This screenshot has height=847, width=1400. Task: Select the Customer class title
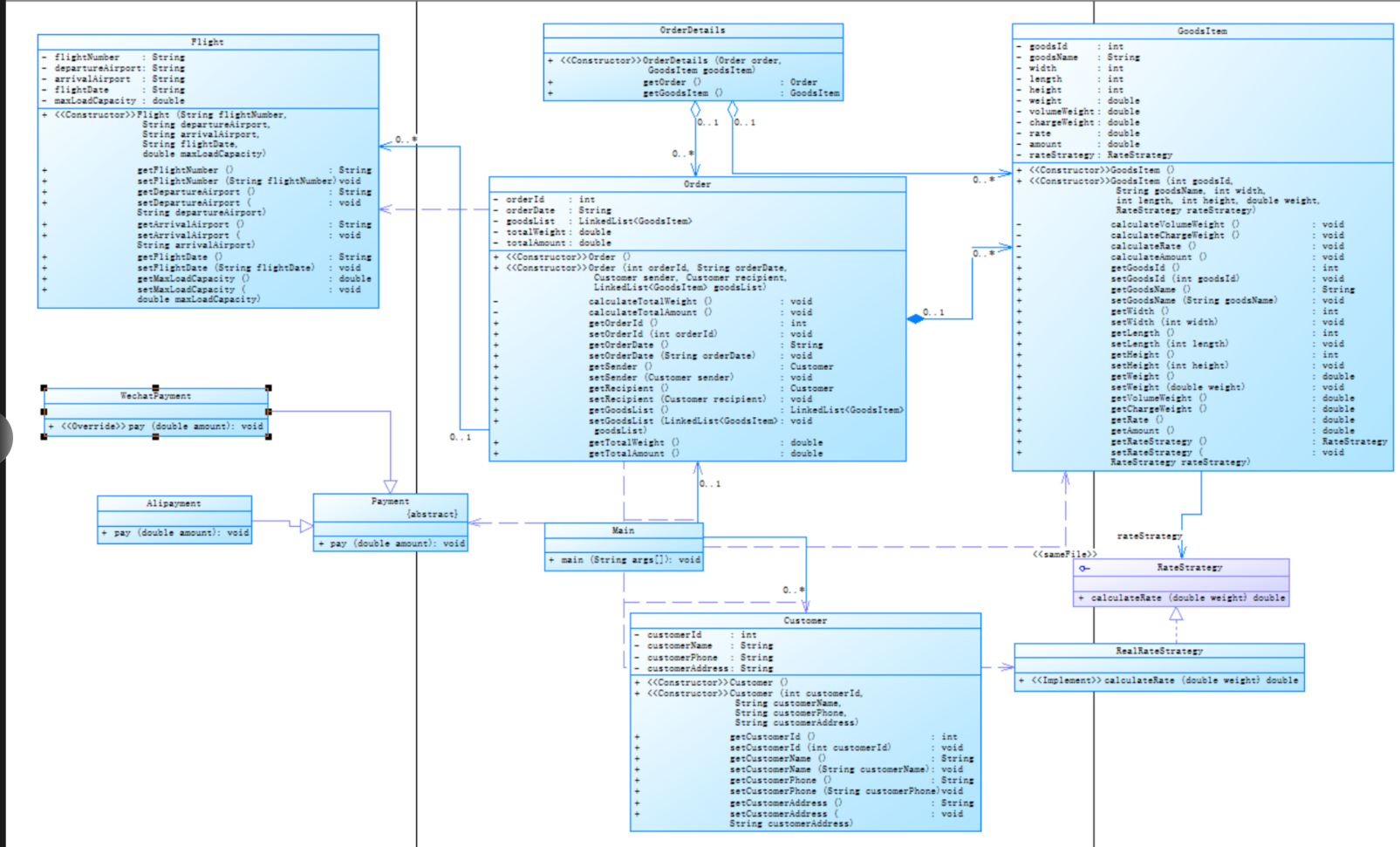tap(805, 621)
